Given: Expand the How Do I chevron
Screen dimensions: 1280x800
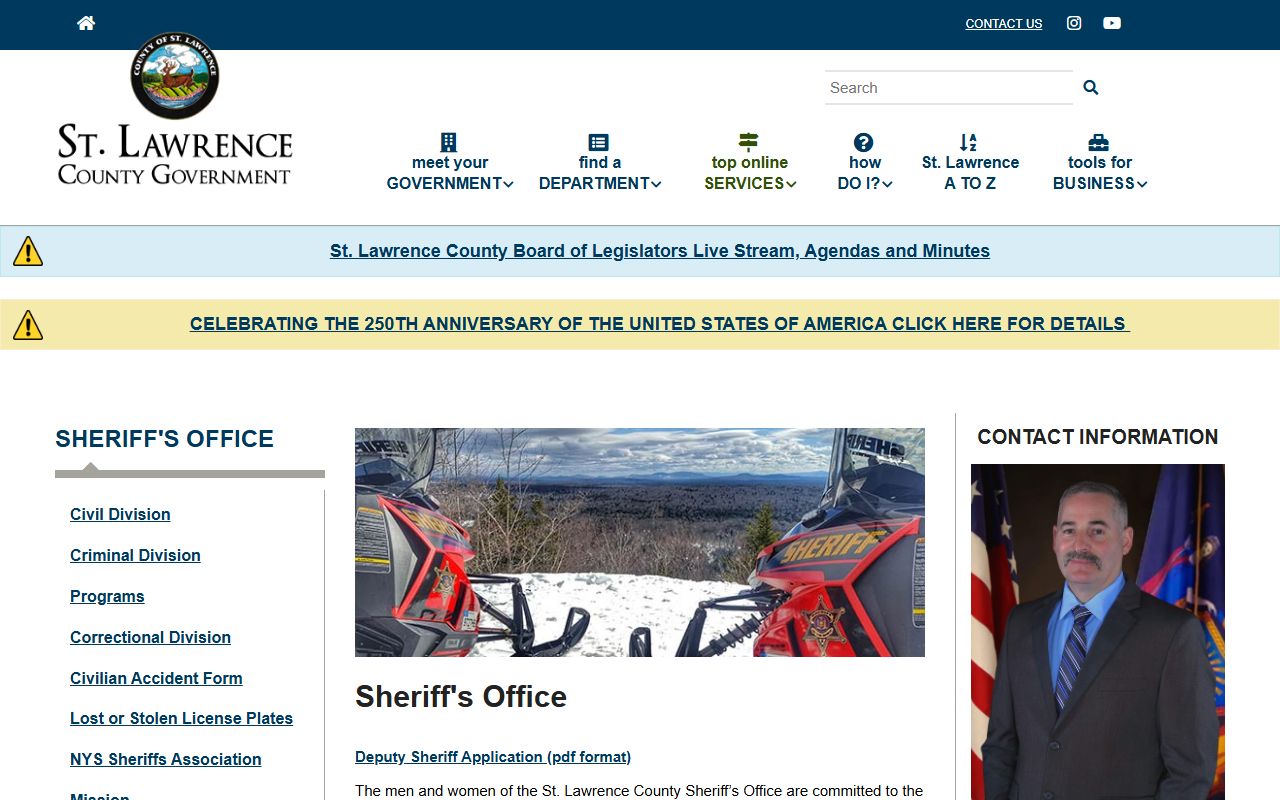Looking at the screenshot, I should 887,184.
